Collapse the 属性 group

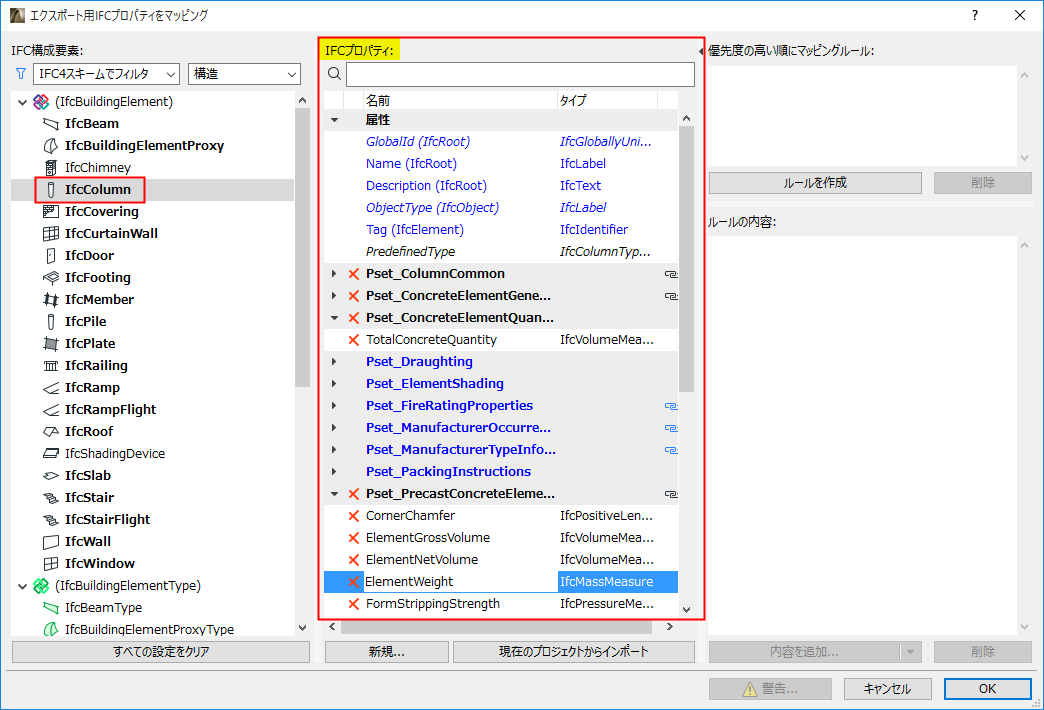pyautogui.click(x=335, y=120)
